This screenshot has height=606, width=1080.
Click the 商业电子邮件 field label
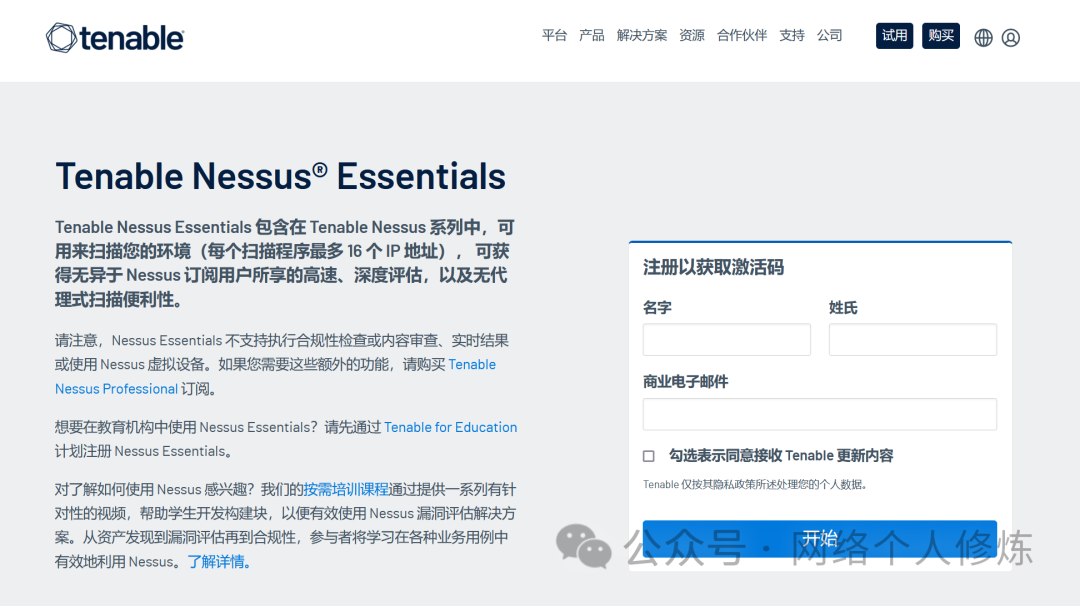tap(685, 382)
